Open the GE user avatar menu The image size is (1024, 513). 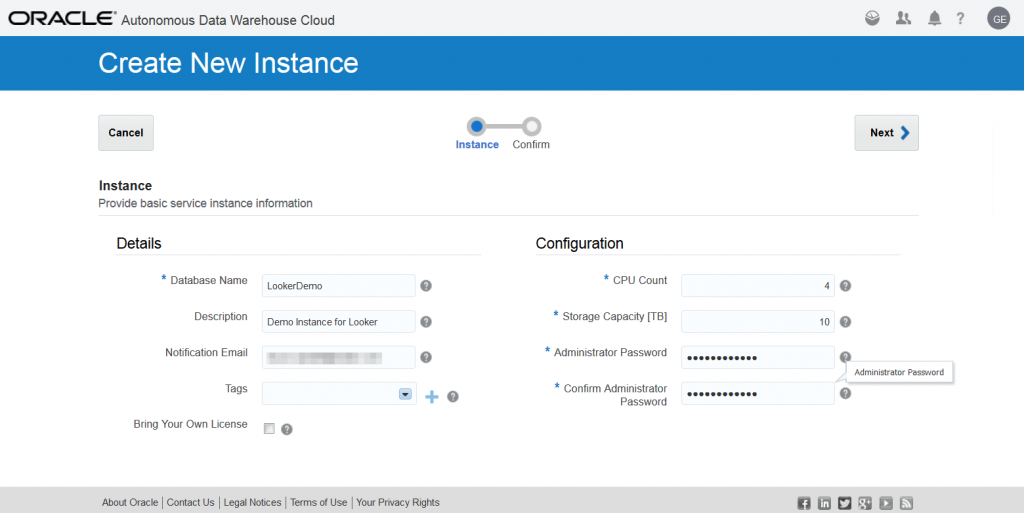click(x=998, y=19)
